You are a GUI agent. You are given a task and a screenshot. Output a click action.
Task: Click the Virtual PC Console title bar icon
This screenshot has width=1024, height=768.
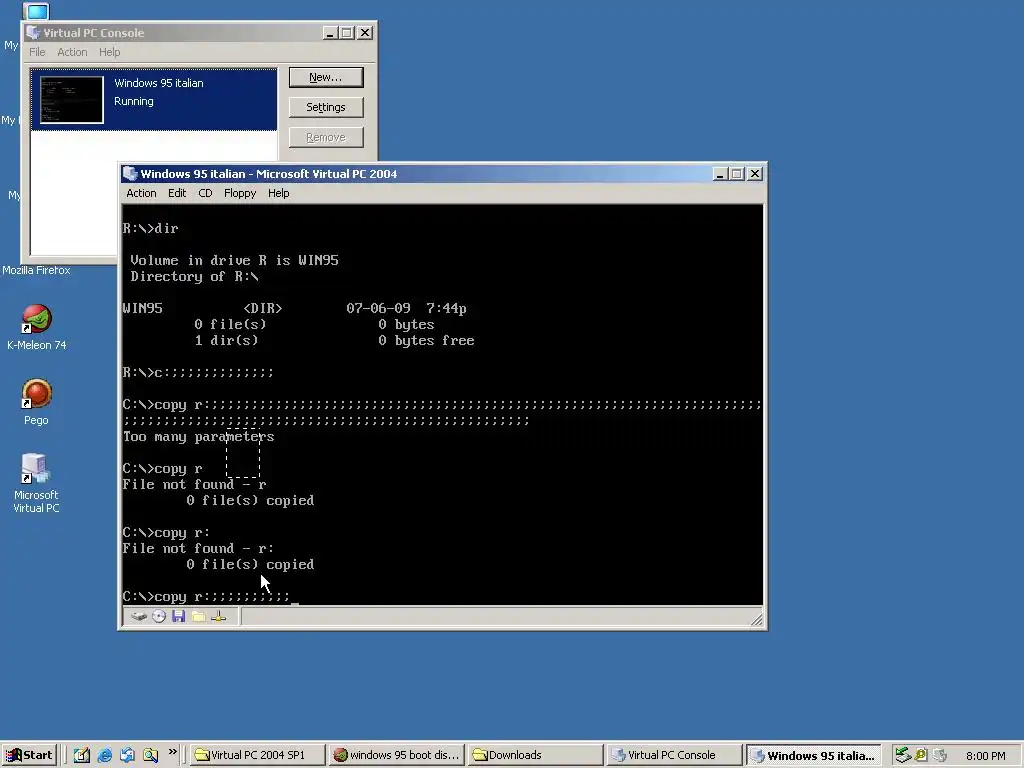pos(33,33)
